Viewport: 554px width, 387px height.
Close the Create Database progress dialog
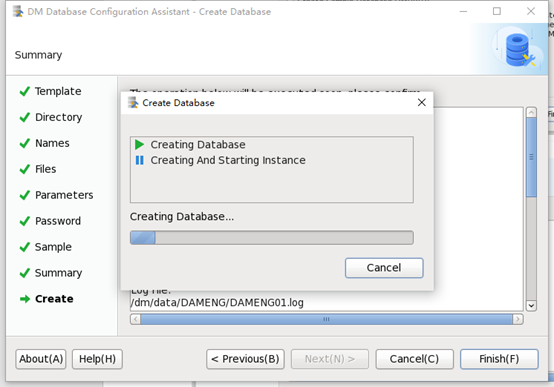tap(422, 102)
